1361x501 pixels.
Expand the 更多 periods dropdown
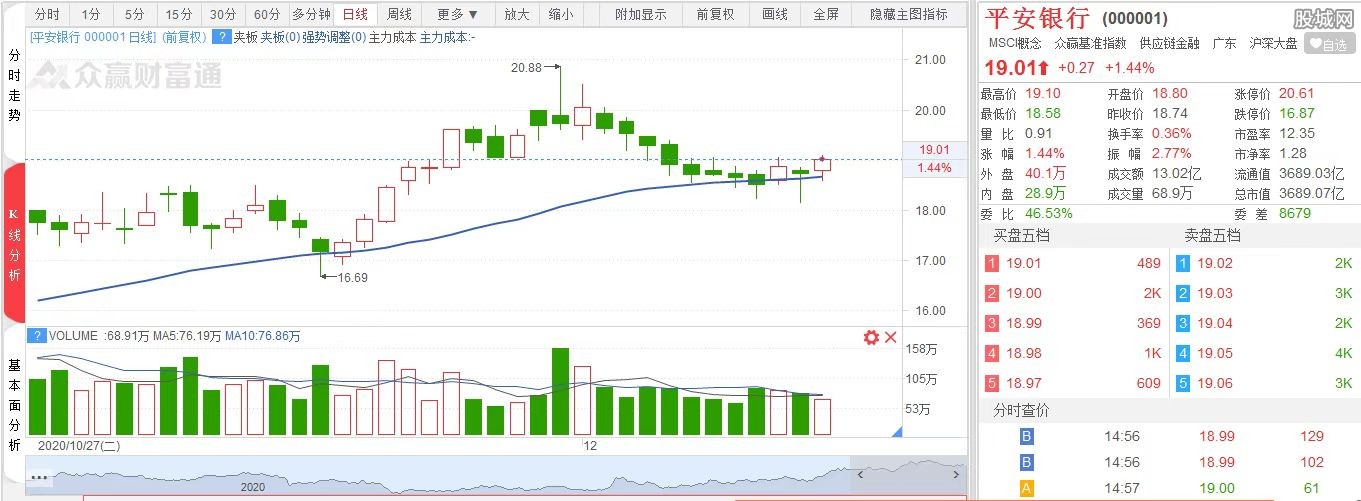click(458, 14)
